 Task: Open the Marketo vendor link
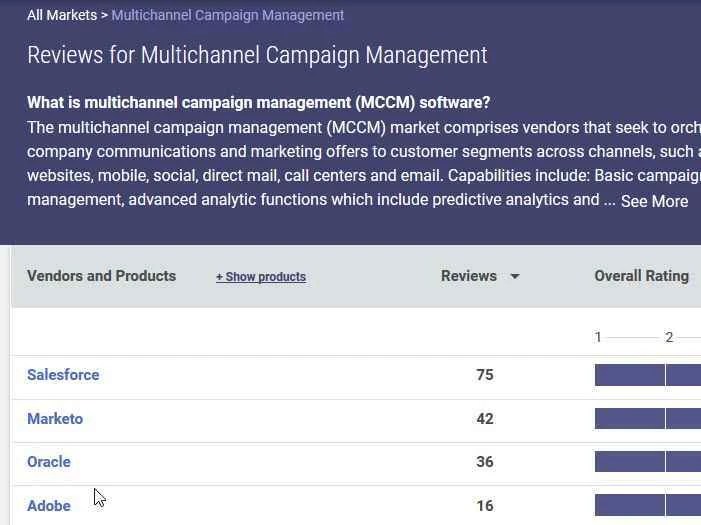pos(55,419)
